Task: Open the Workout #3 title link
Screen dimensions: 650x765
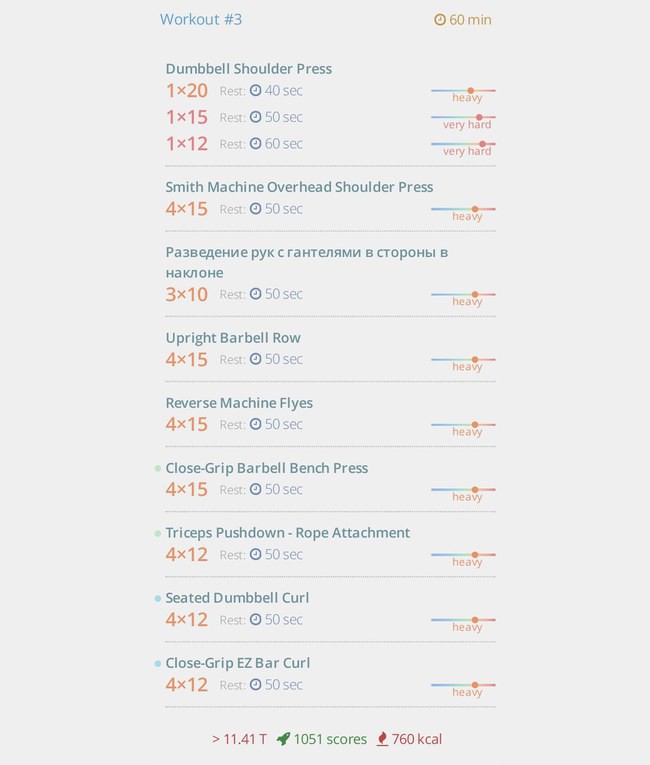Action: click(201, 20)
